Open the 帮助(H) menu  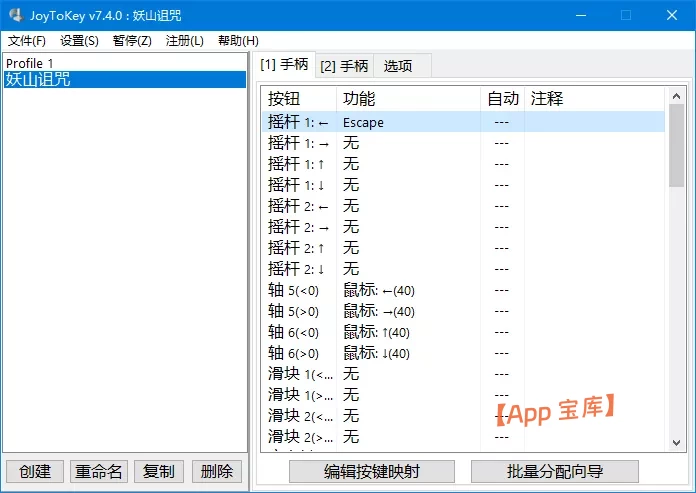(238, 41)
